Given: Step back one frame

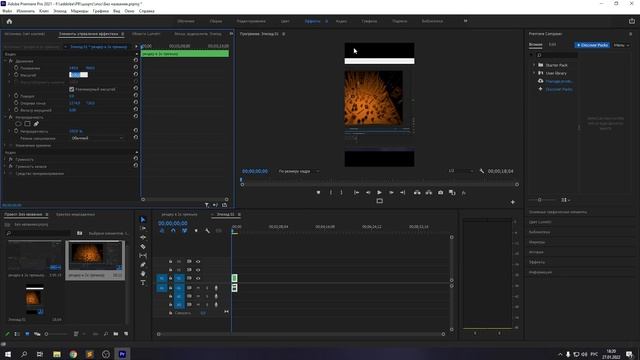Looking at the screenshot, I should click(368, 192).
